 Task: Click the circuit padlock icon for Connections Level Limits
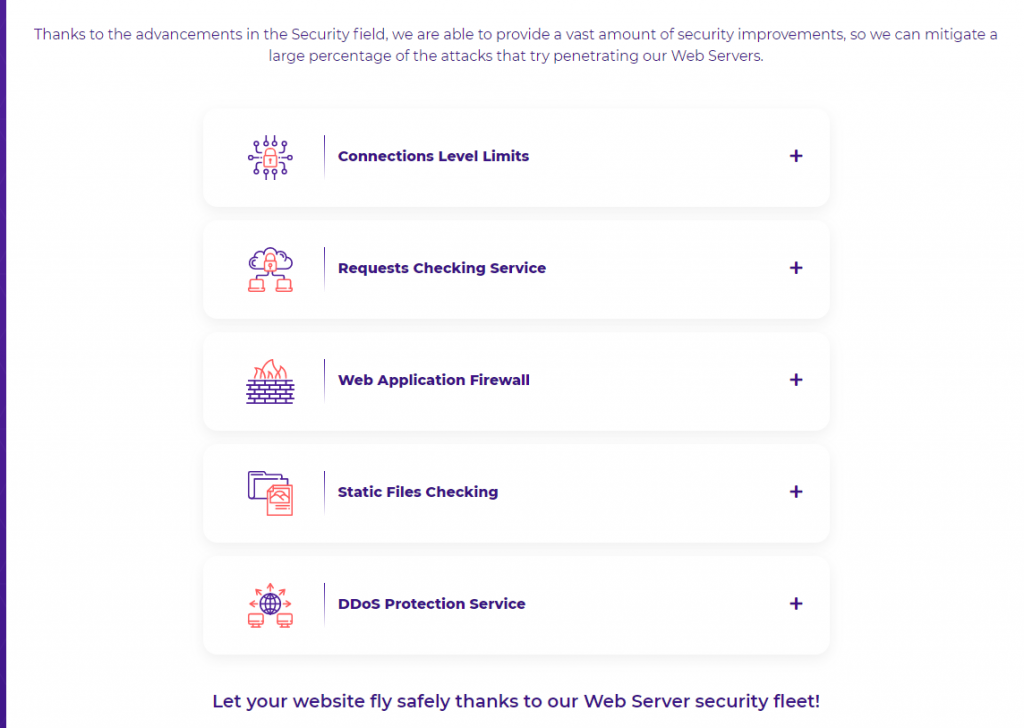coord(270,157)
